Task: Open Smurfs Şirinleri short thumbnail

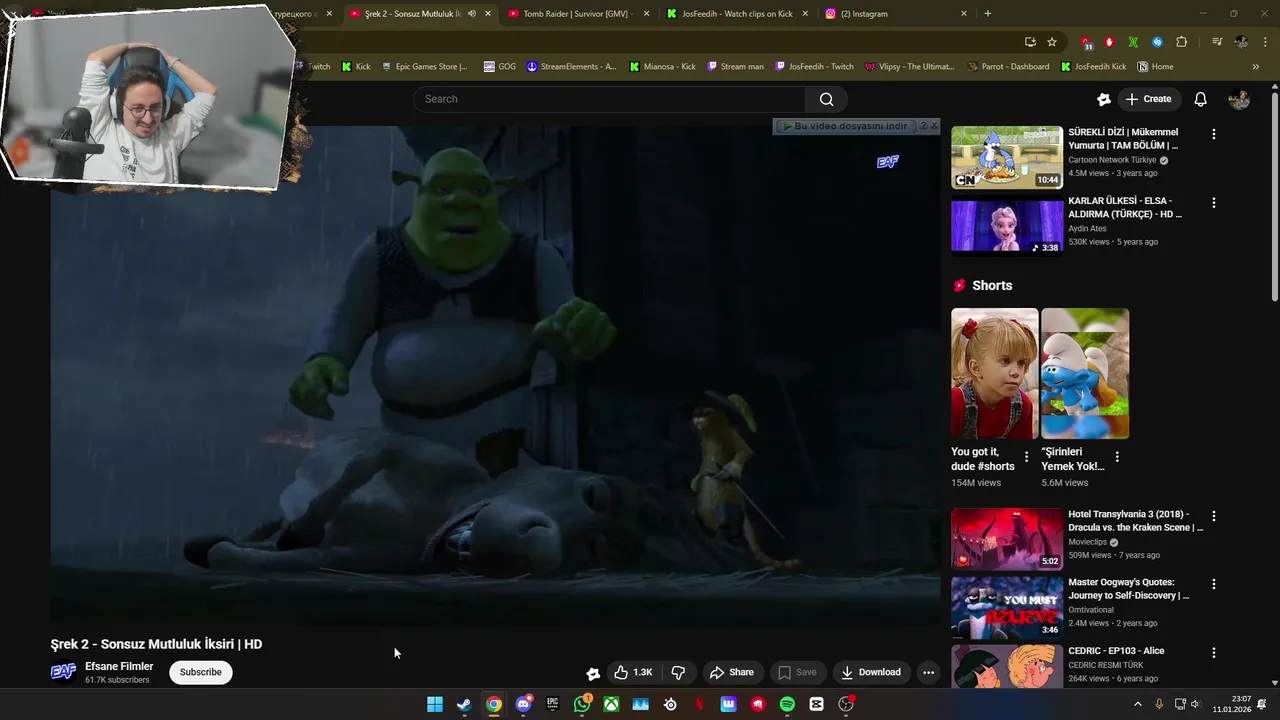Action: tap(1085, 373)
